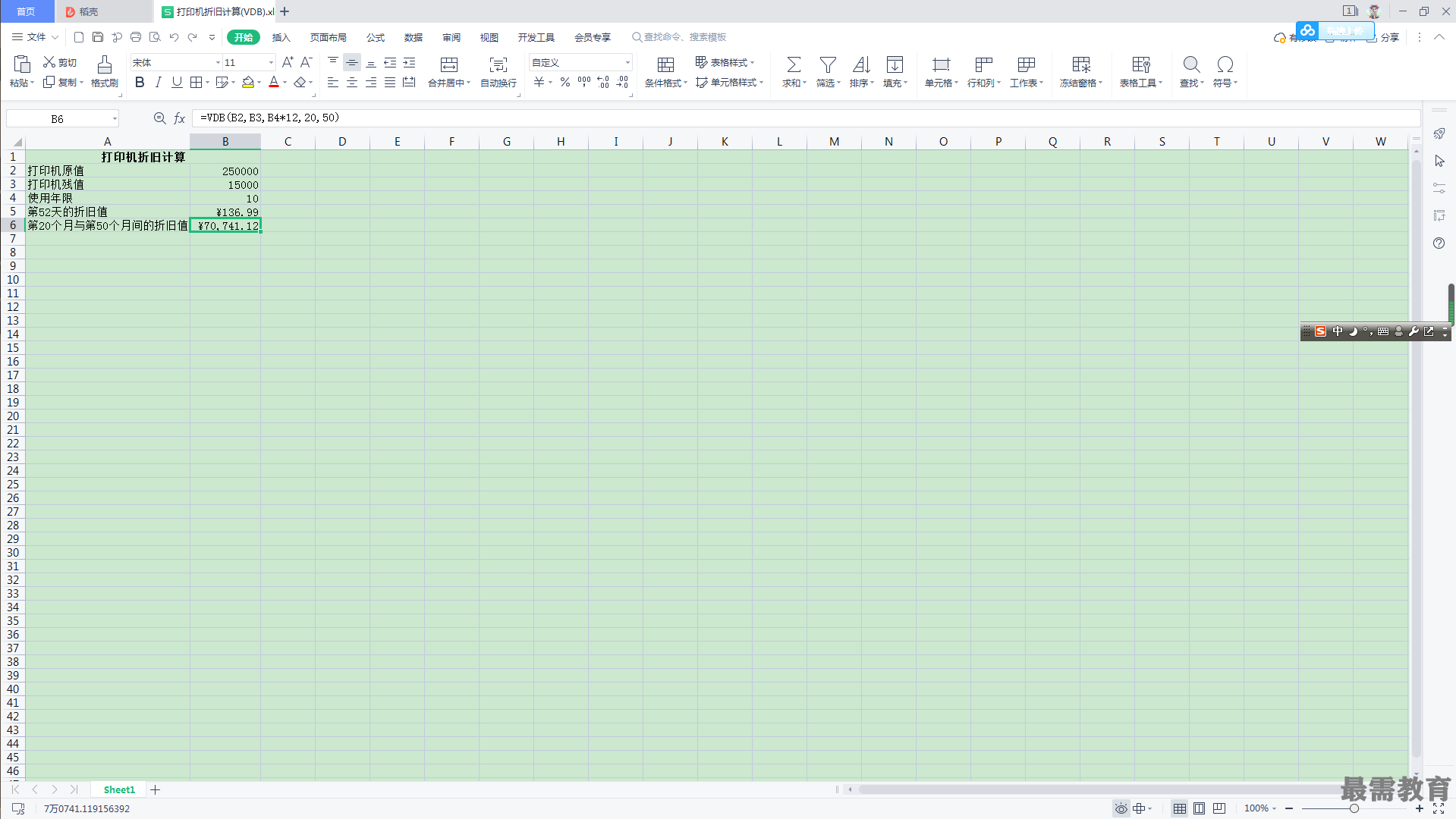Apply red font color A
Screen dimensions: 1456x819
[274, 83]
